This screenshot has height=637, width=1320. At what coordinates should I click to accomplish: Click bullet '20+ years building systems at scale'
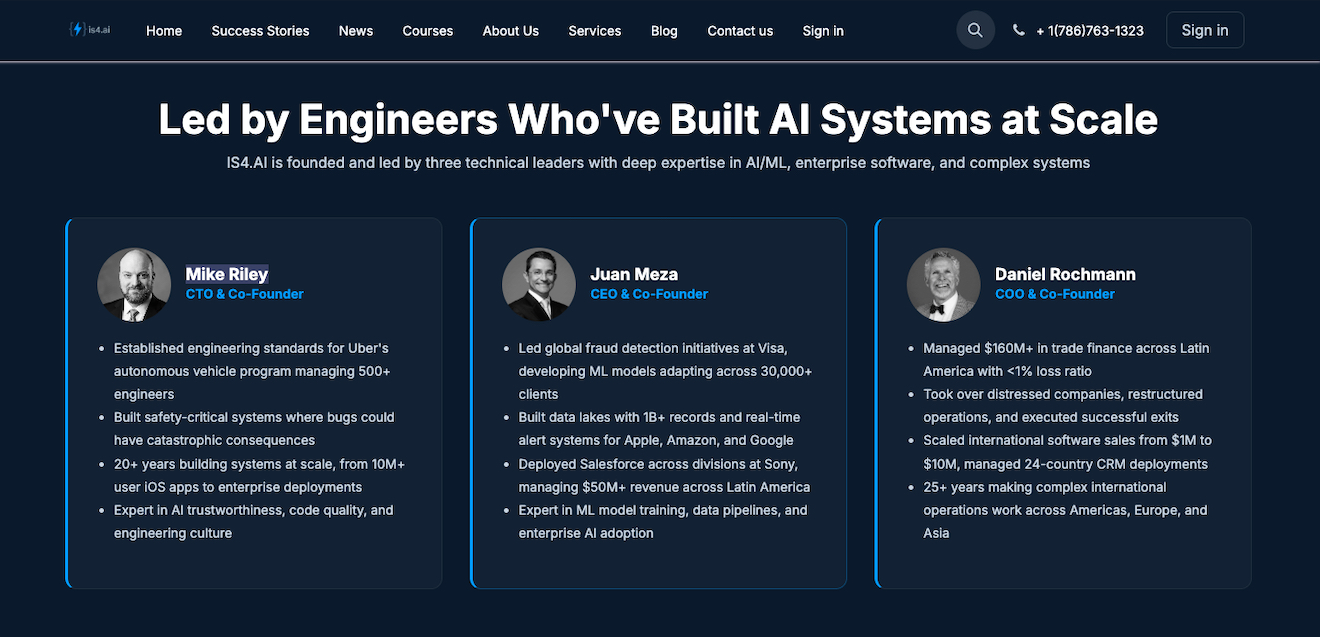click(x=259, y=476)
